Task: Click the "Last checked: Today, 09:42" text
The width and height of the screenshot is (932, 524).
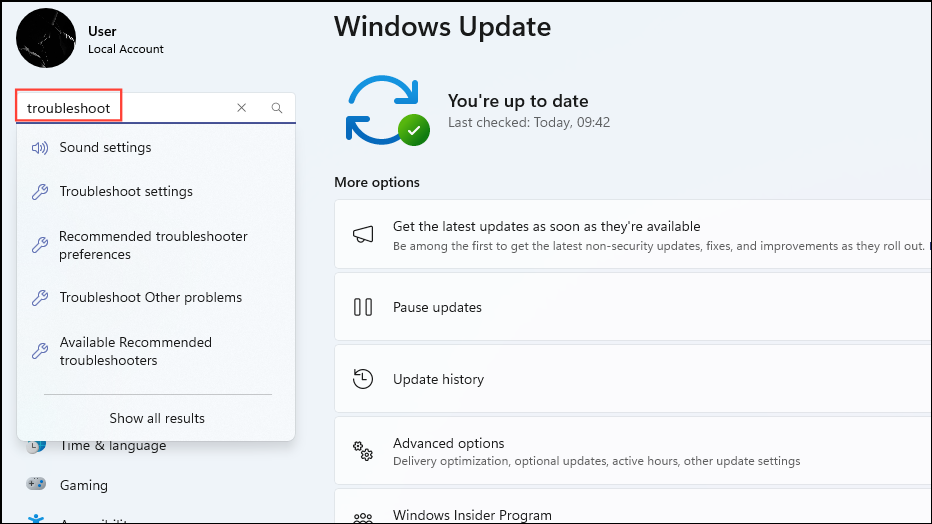Action: (x=529, y=122)
